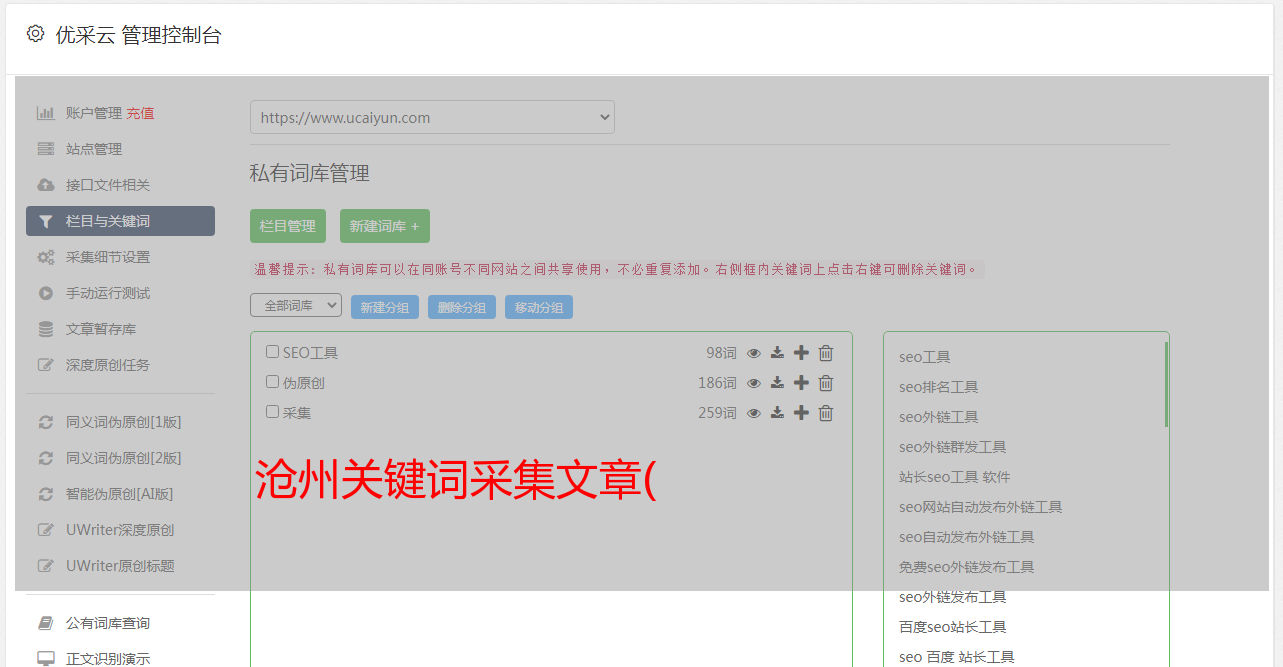
Task: Click the edit icon for 深度原创任务
Action: click(x=45, y=365)
